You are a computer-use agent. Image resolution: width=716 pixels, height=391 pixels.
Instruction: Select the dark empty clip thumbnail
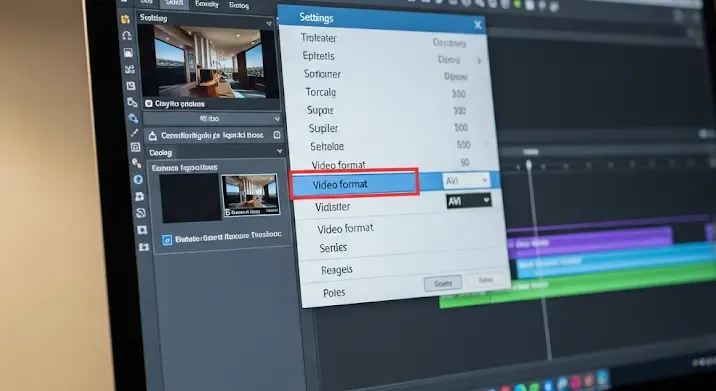click(190, 198)
